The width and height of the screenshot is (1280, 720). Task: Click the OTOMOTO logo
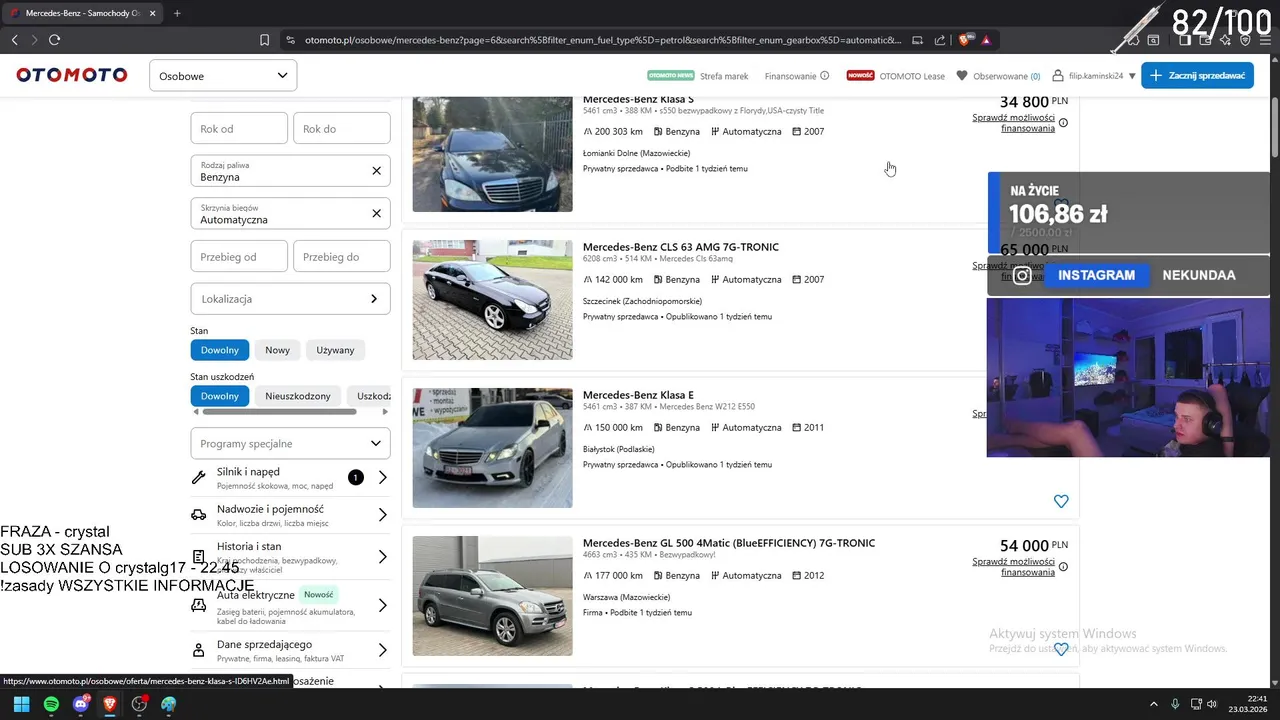(x=71, y=75)
